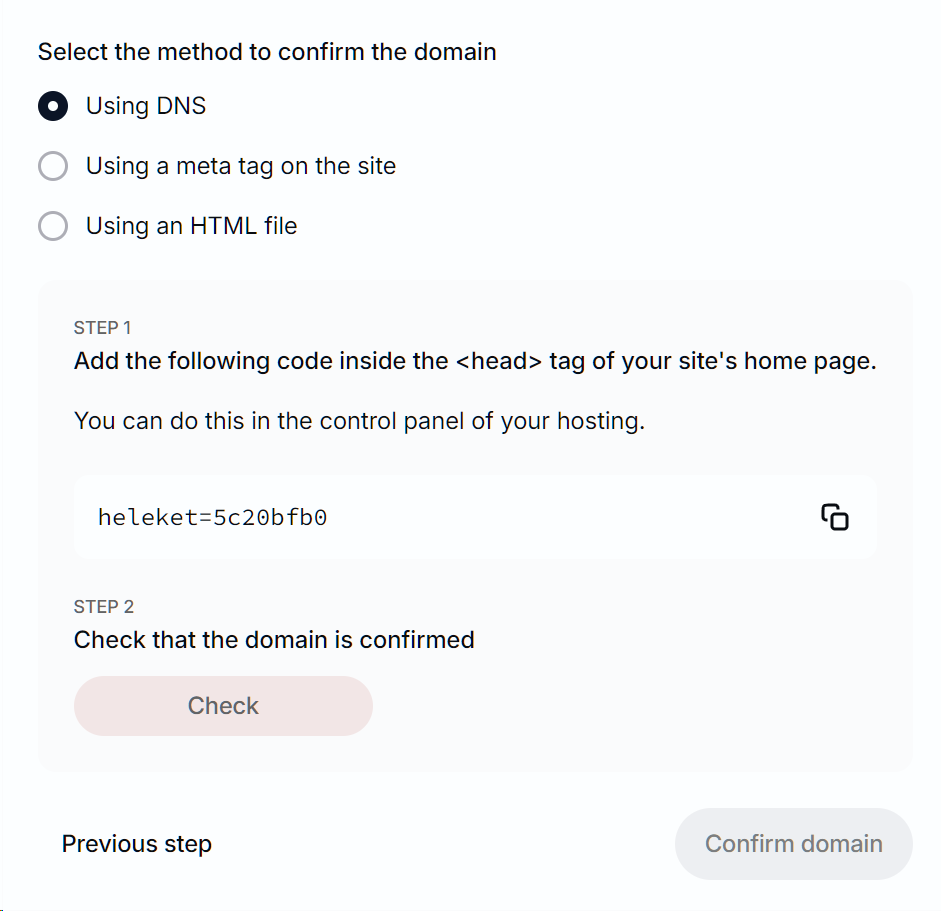Screen dimensions: 941x911
Task: Copy the heleket verification code
Action: click(835, 517)
